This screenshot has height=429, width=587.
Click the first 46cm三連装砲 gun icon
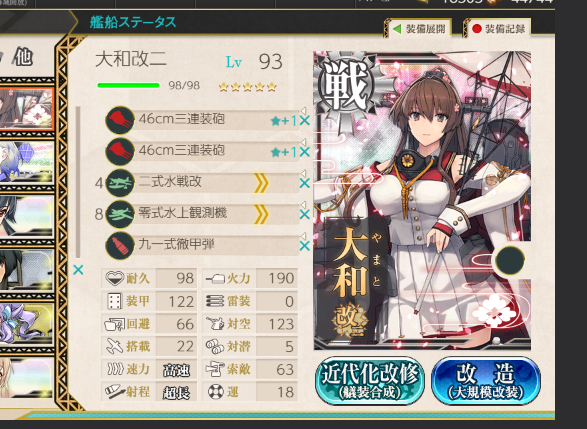[x=120, y=120]
